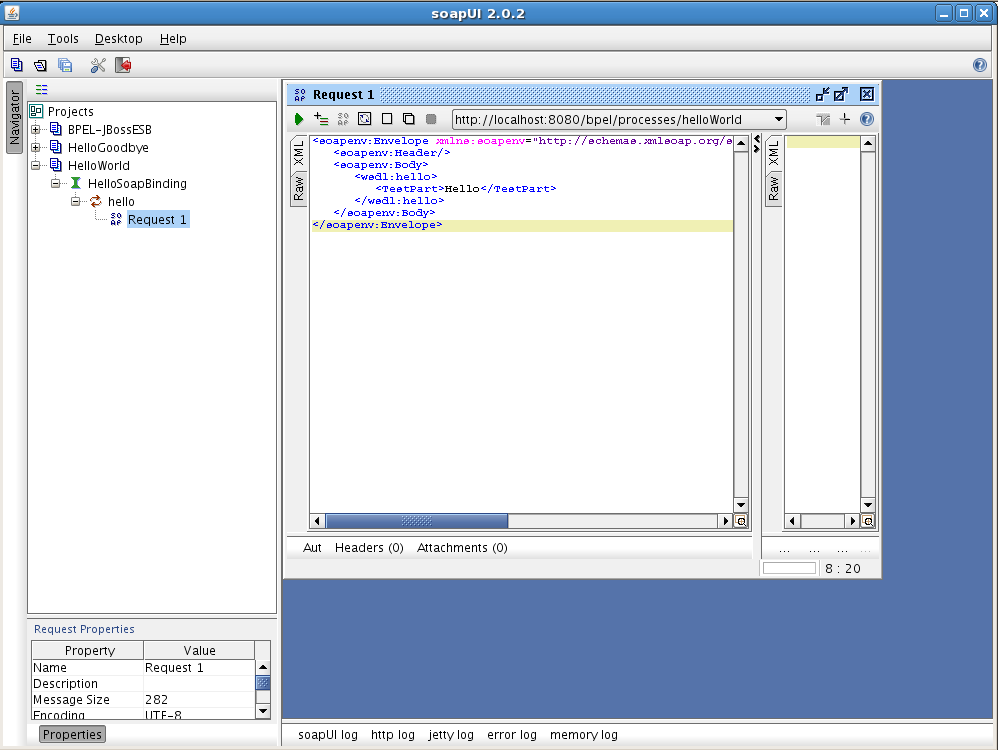The width and height of the screenshot is (998, 750).
Task: Select the HelloSoapBinding tree item
Action: tap(137, 184)
